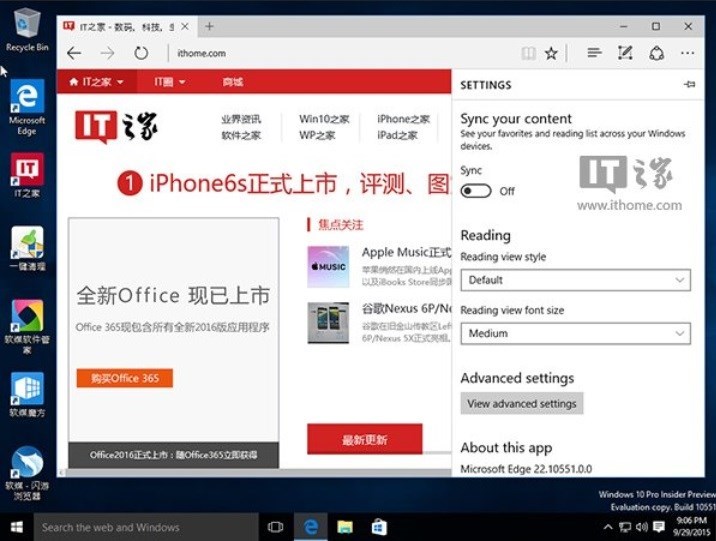716x541 pixels.
Task: Make a Web Note
Action: point(625,53)
